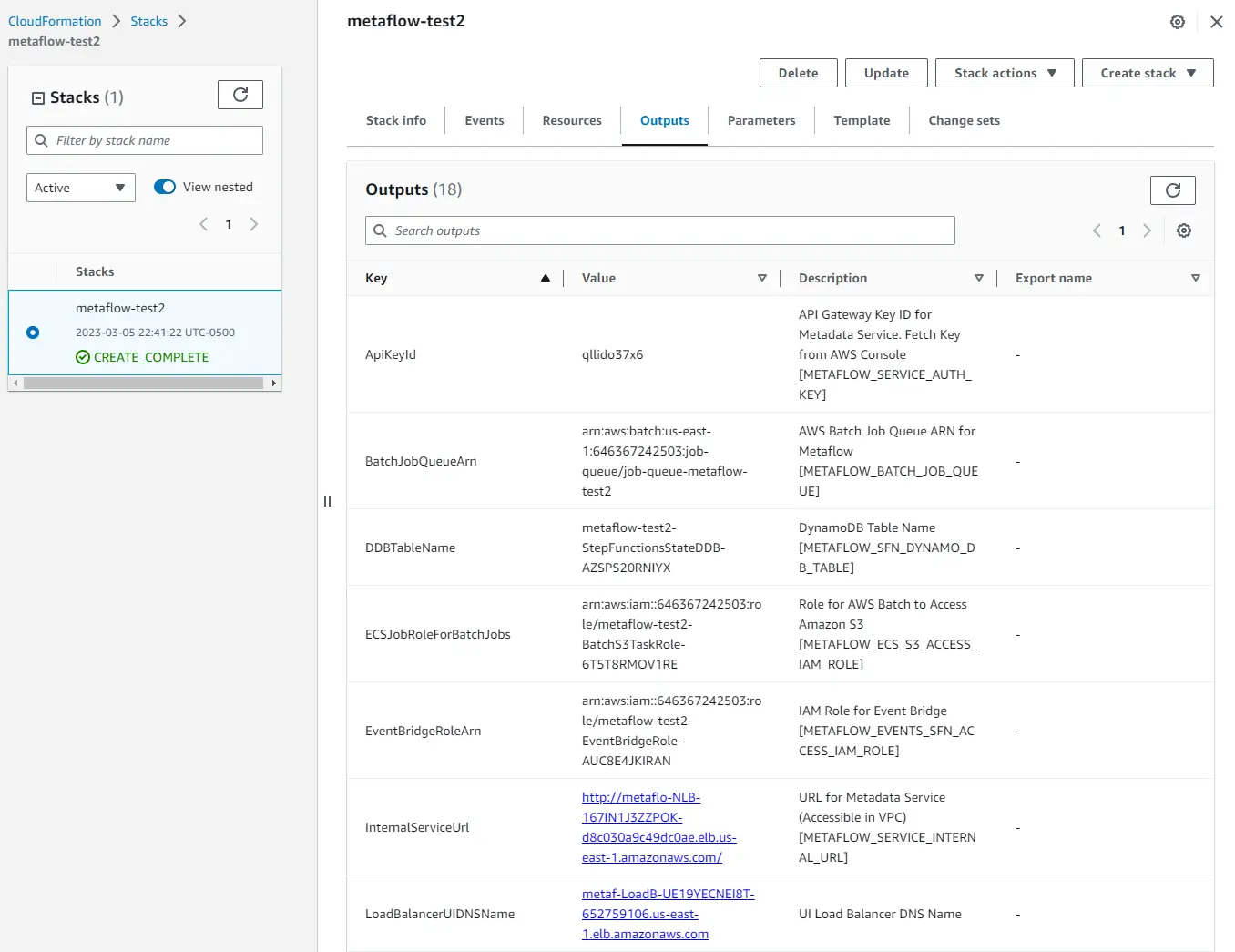Click the stack creation timestamp 2023-03-05
1235x952 pixels.
(x=155, y=333)
